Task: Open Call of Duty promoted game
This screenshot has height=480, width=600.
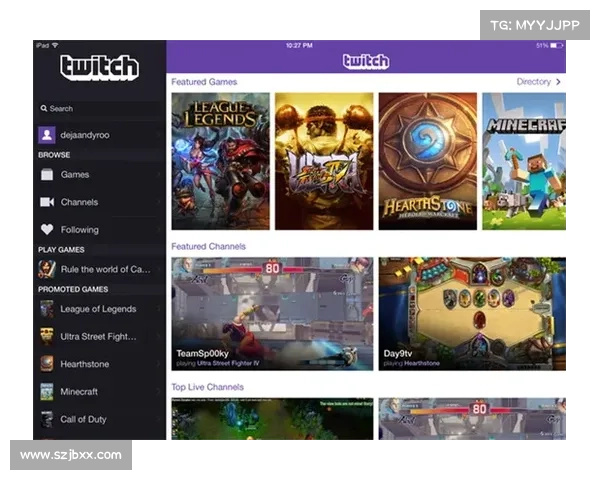Action: point(100,419)
